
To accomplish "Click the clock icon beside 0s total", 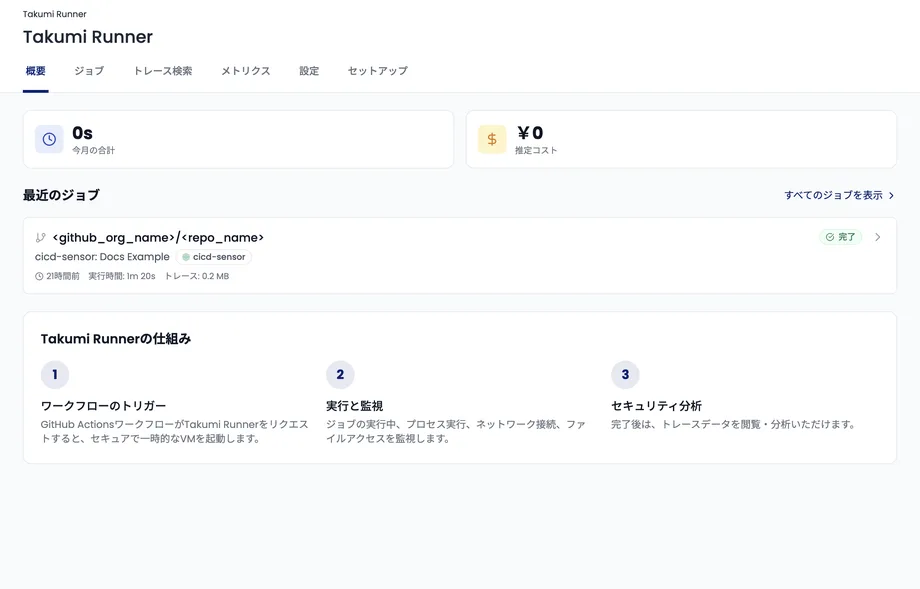I will (x=49, y=139).
